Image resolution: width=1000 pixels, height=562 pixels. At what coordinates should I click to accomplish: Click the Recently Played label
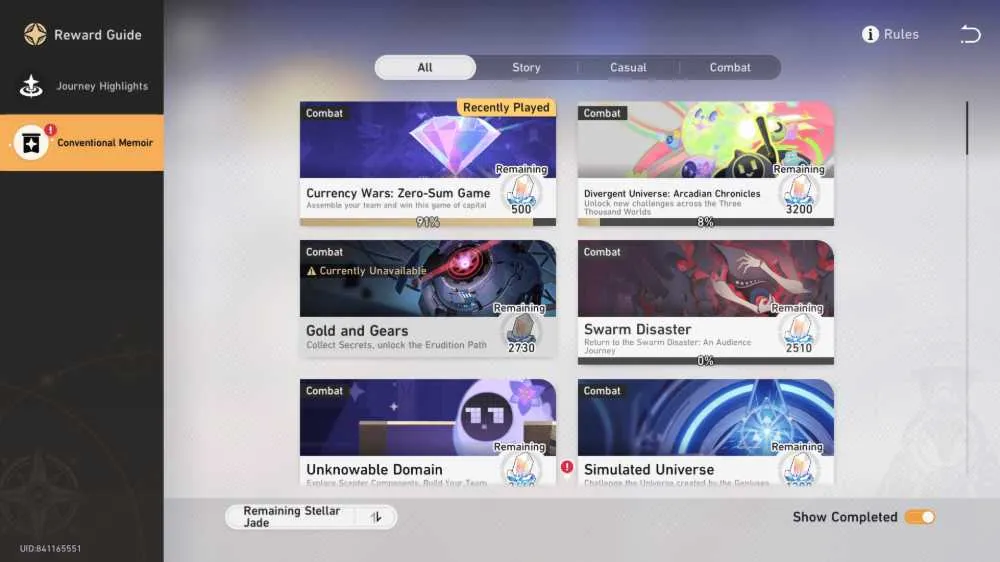coord(506,107)
